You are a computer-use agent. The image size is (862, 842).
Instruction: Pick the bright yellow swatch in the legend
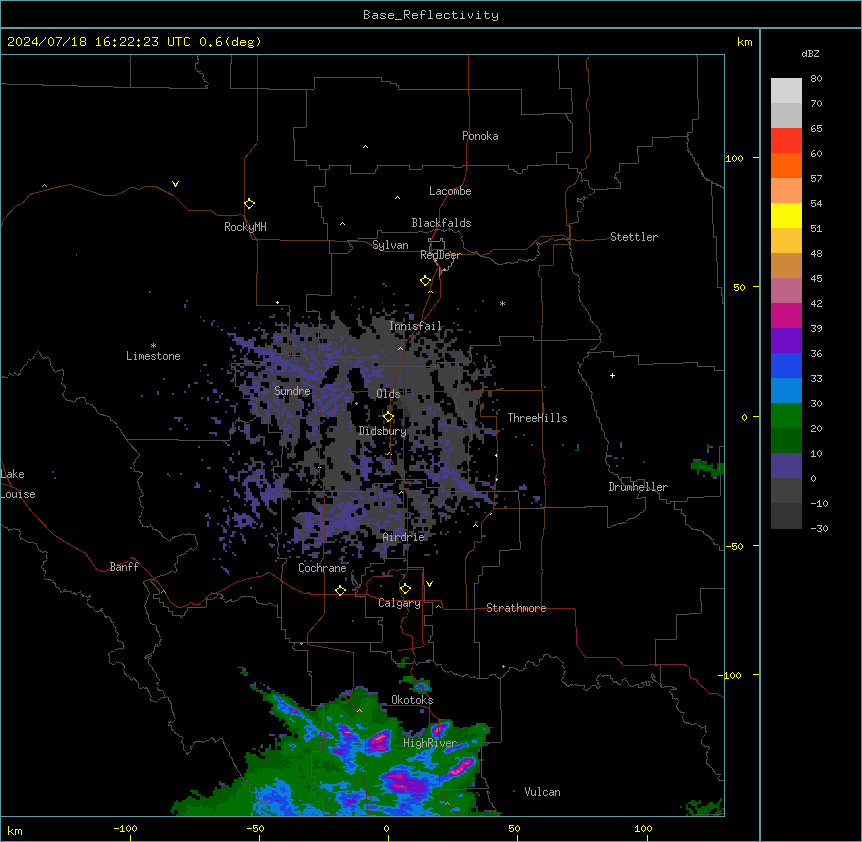[786, 215]
